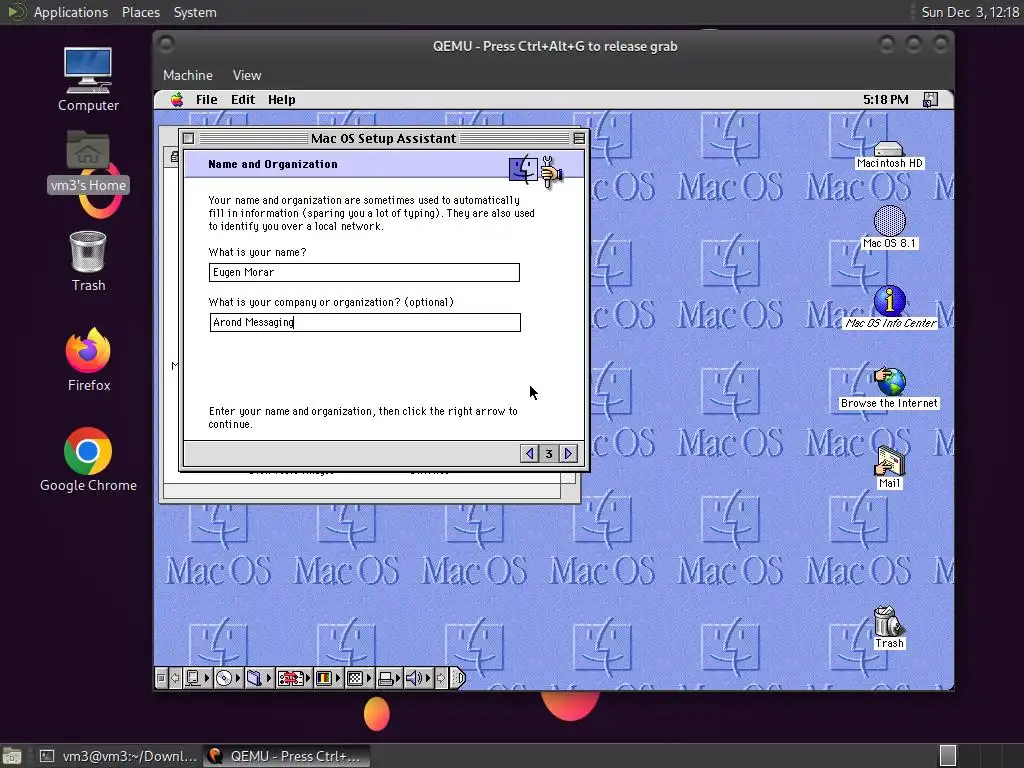Launch Firefox from the desktop

[x=88, y=360]
